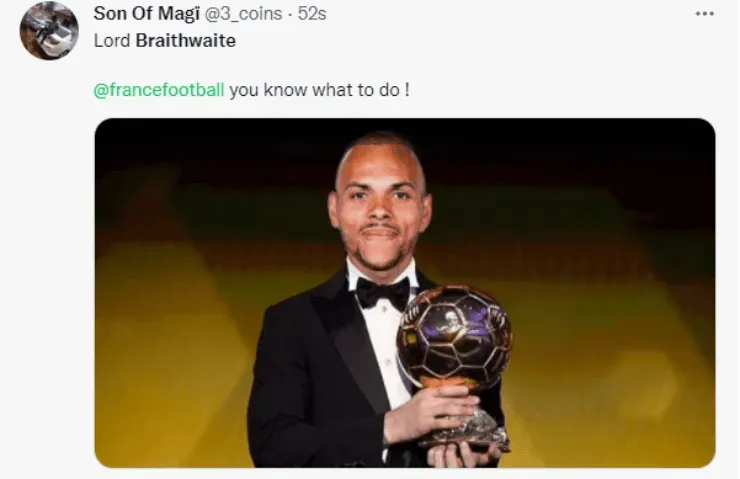Screen dimensions: 740x479
Task: Visit the @3_coins handle link
Action: click(243, 14)
